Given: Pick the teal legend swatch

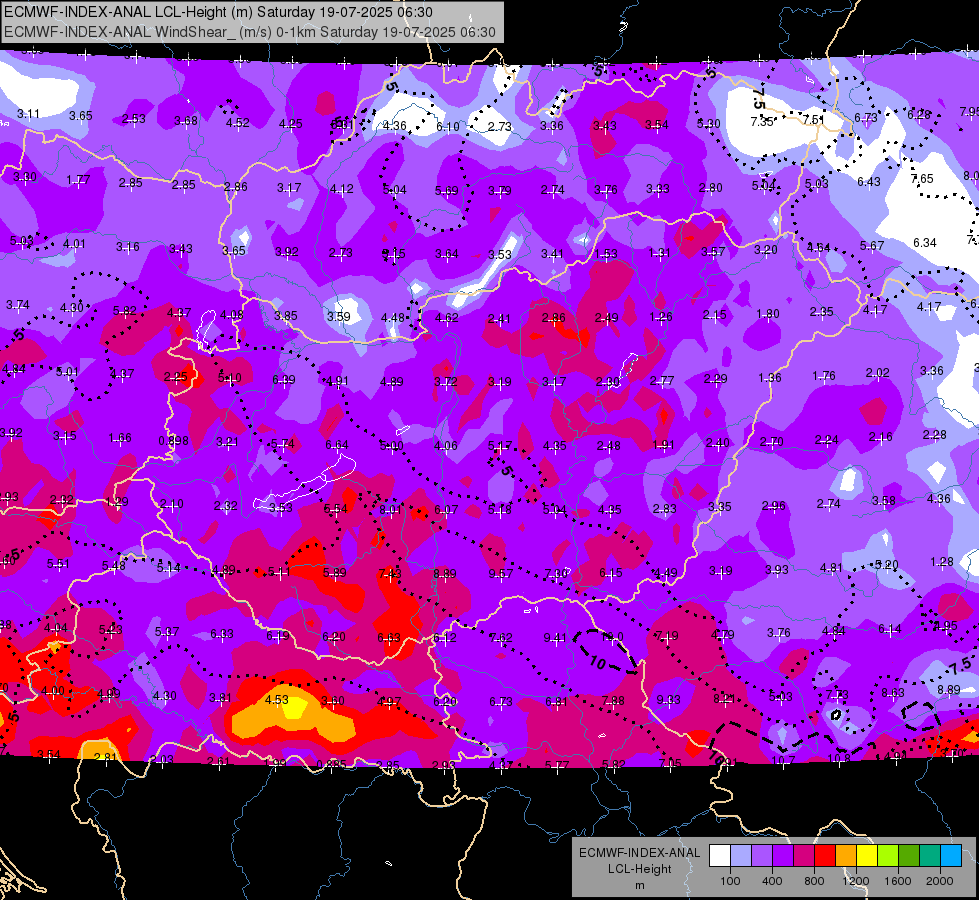Looking at the screenshot, I should point(930,856).
